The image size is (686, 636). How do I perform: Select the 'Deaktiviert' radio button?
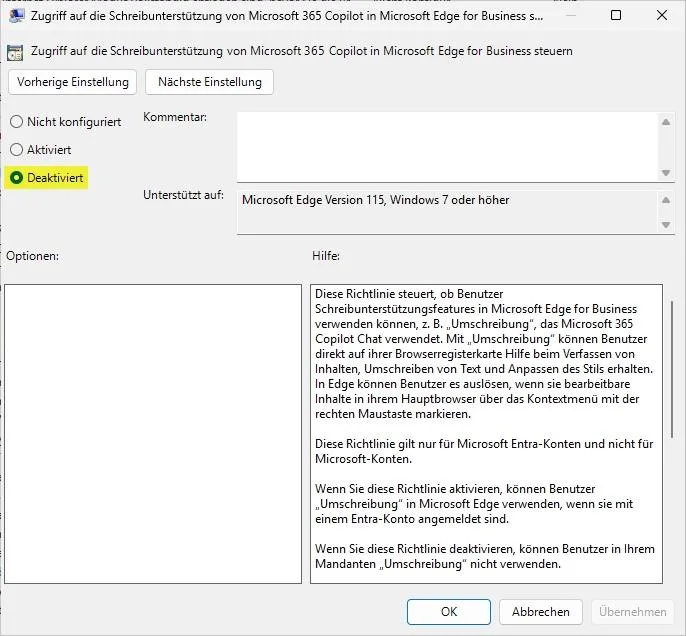point(16,178)
